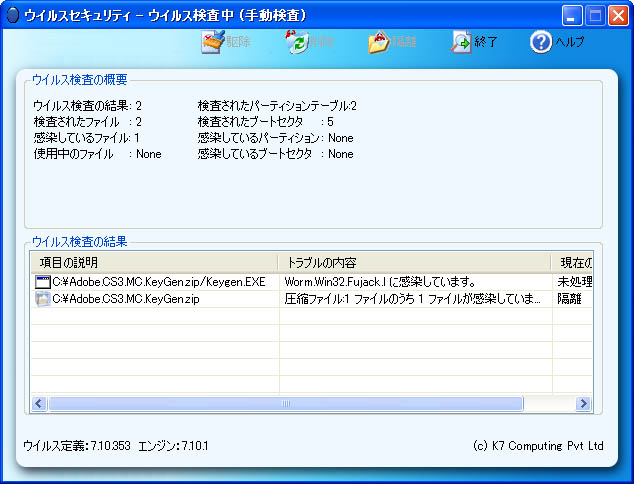Click the 終了 (finish) toolbar icon
Screen dimensions: 634x484
(461, 42)
